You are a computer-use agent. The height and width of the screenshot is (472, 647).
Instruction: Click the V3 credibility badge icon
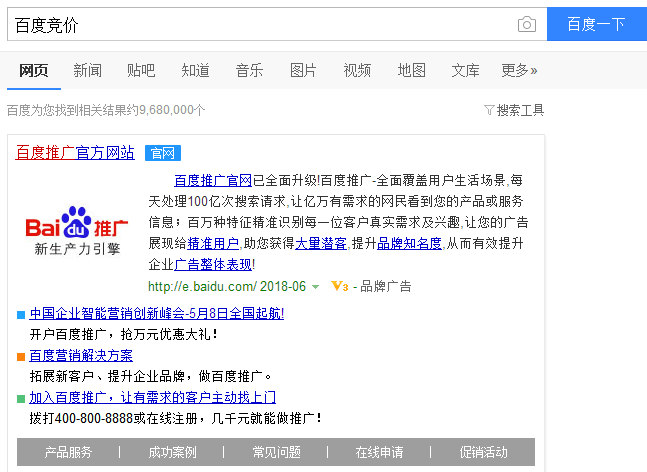pos(340,286)
